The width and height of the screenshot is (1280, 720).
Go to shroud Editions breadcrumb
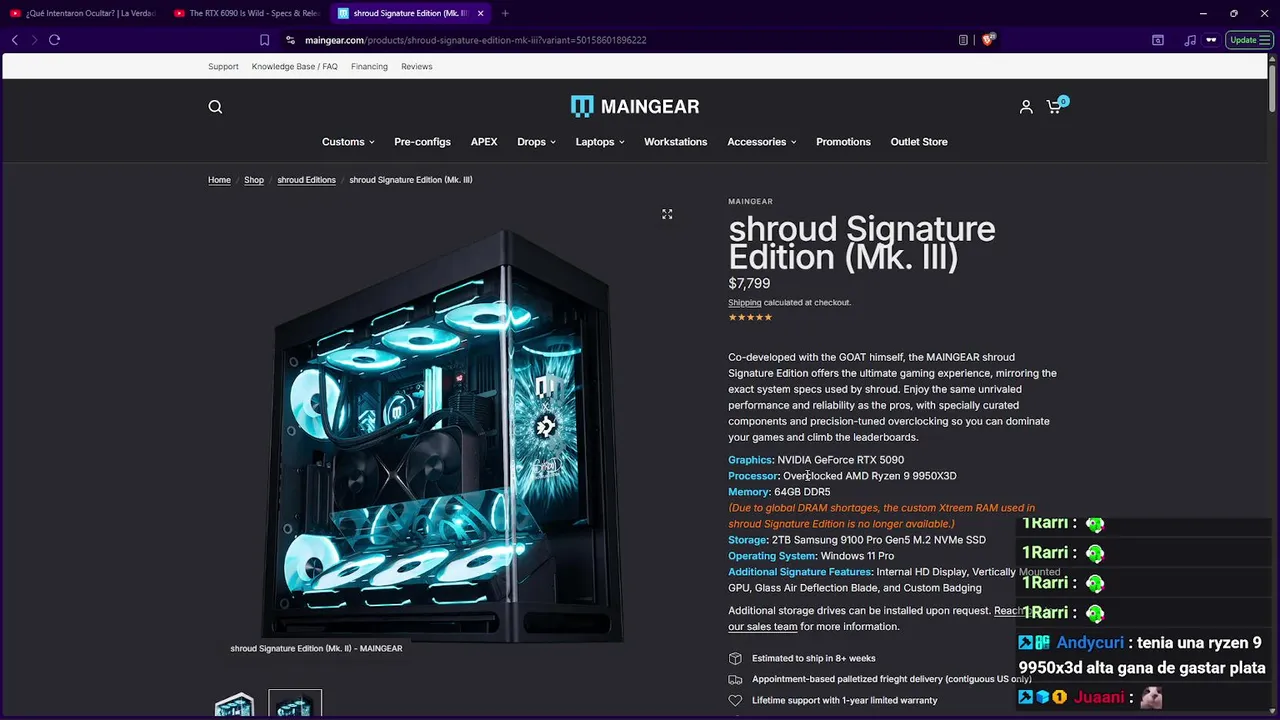click(x=306, y=180)
